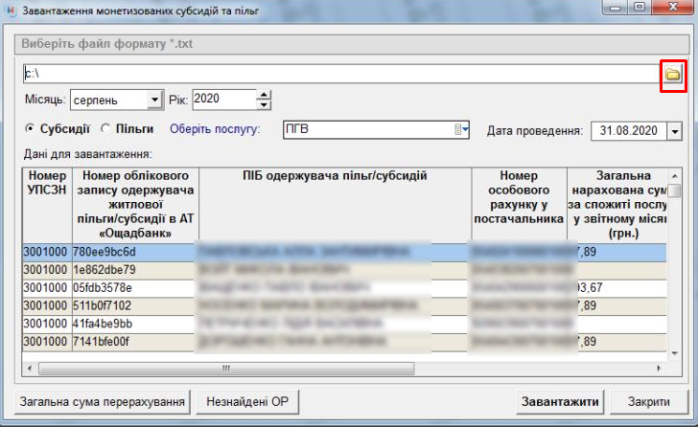Click the file path input field
Screen dimensions: 698x427
click(340, 74)
